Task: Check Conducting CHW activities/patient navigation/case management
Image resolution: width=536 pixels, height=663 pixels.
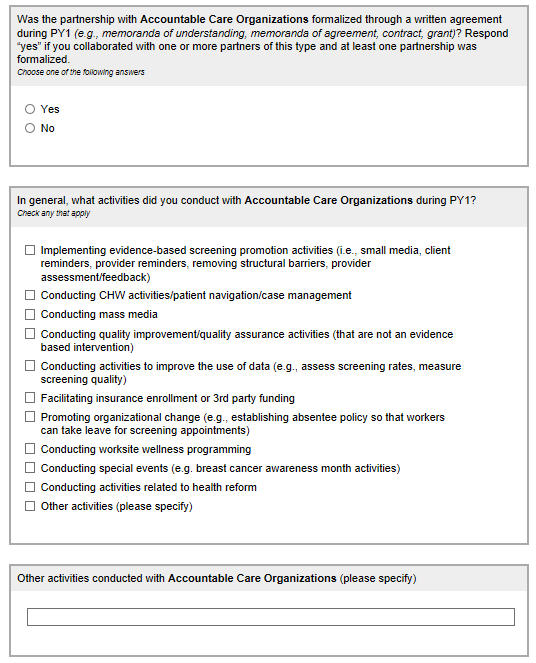Action: coord(30,295)
